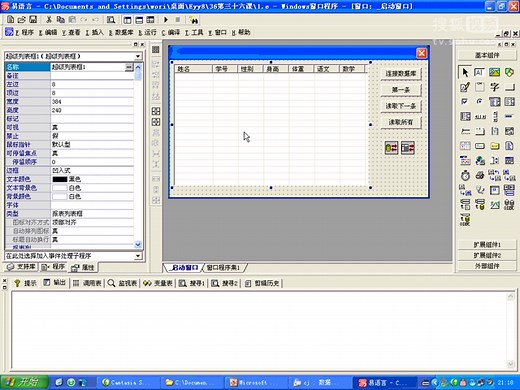Screen dimensions: 520x390
Task: Click the Run play arrow icon
Action: pos(166,20)
